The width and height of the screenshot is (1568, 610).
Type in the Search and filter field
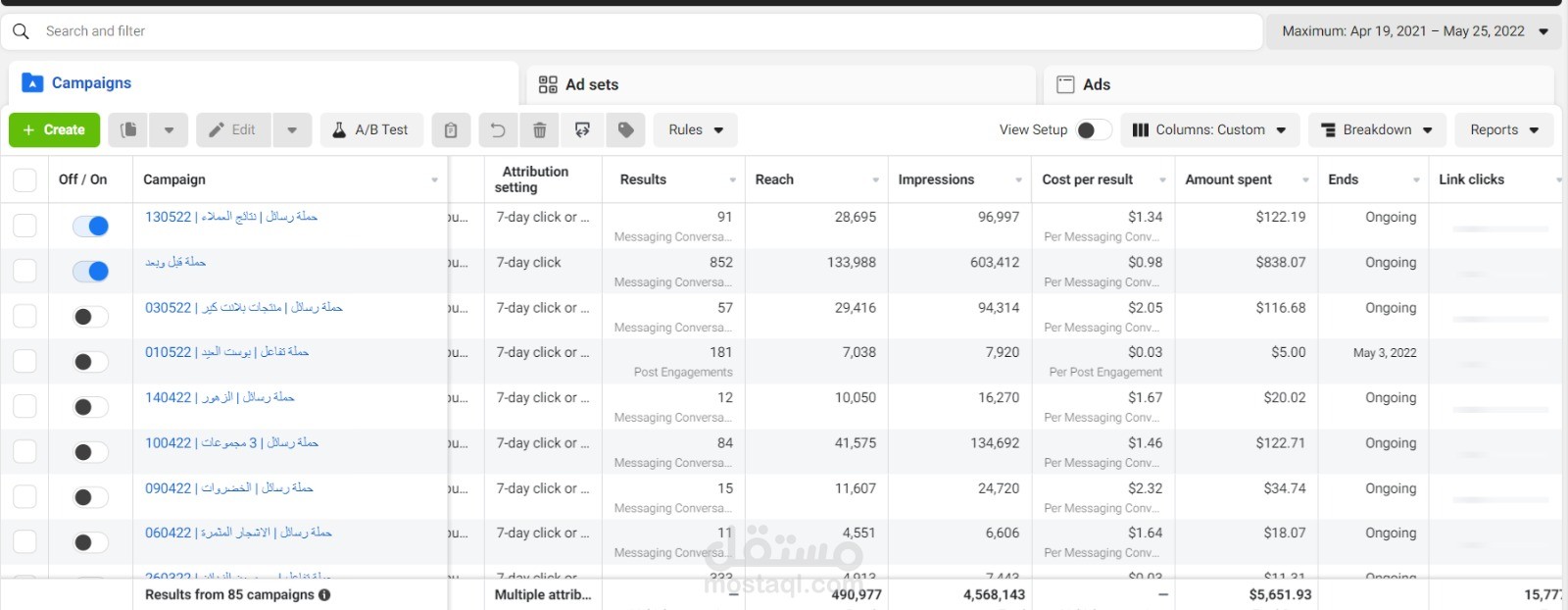[588, 31]
